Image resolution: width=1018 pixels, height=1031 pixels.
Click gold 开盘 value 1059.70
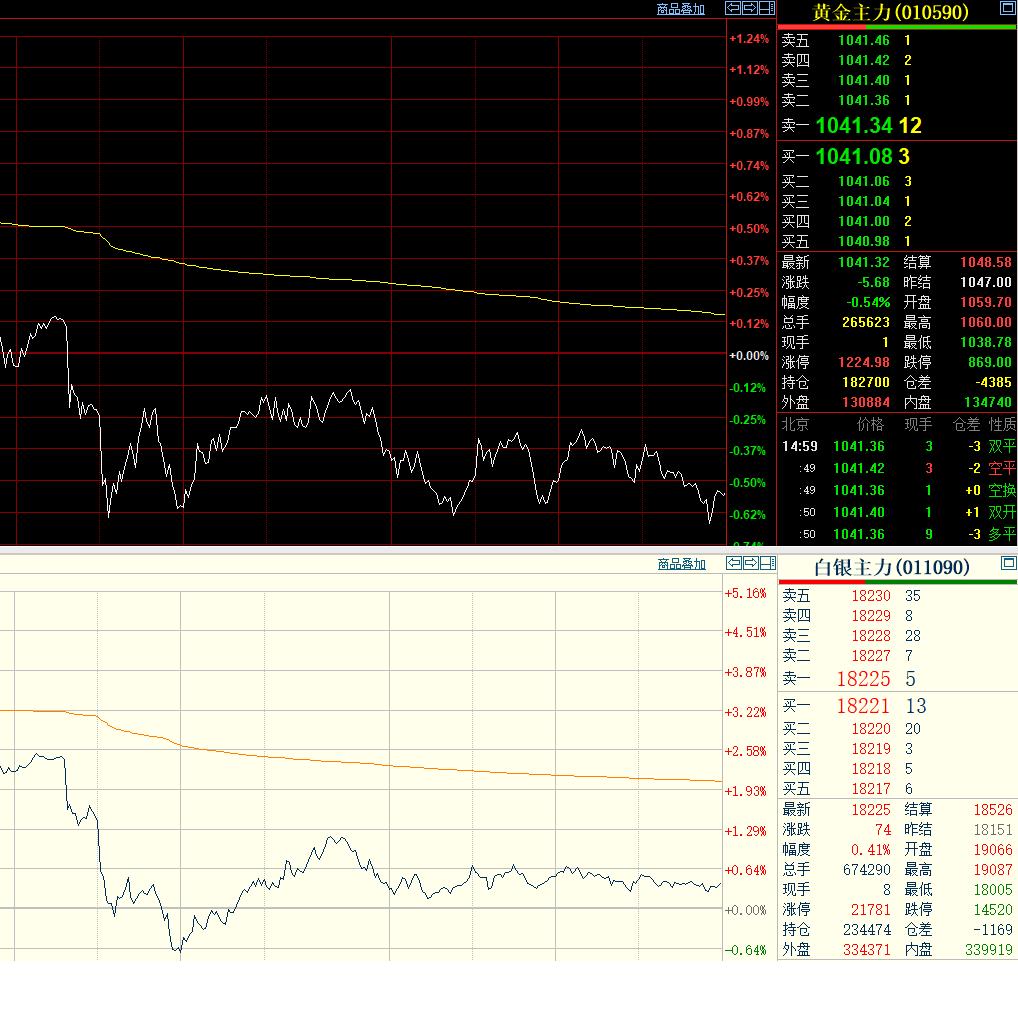(x=985, y=302)
